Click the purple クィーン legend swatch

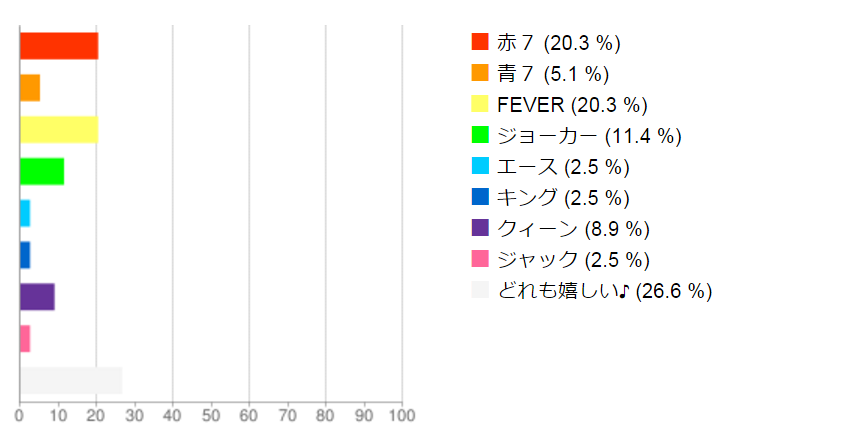(480, 227)
